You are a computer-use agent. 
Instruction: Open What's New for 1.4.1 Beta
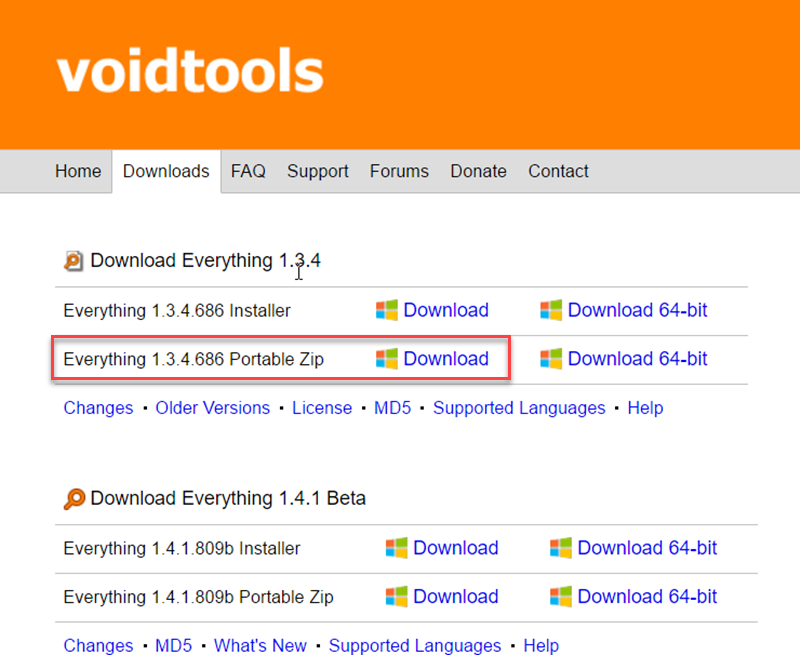click(260, 646)
